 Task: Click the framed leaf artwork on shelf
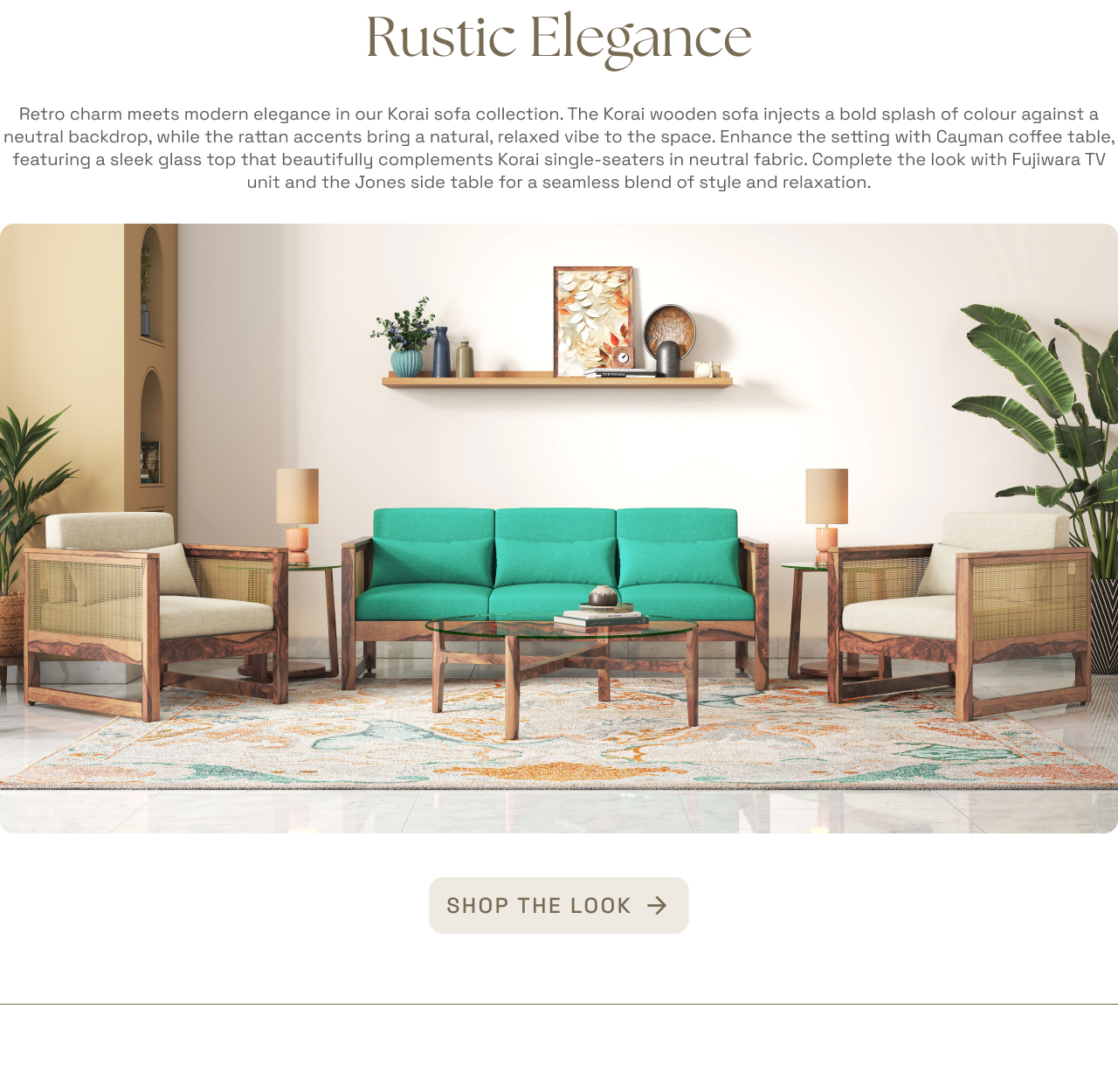click(594, 321)
